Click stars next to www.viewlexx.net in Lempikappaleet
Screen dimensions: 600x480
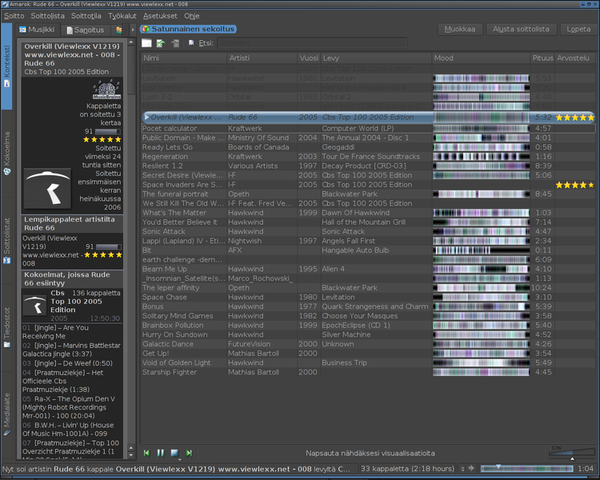[x=103, y=255]
